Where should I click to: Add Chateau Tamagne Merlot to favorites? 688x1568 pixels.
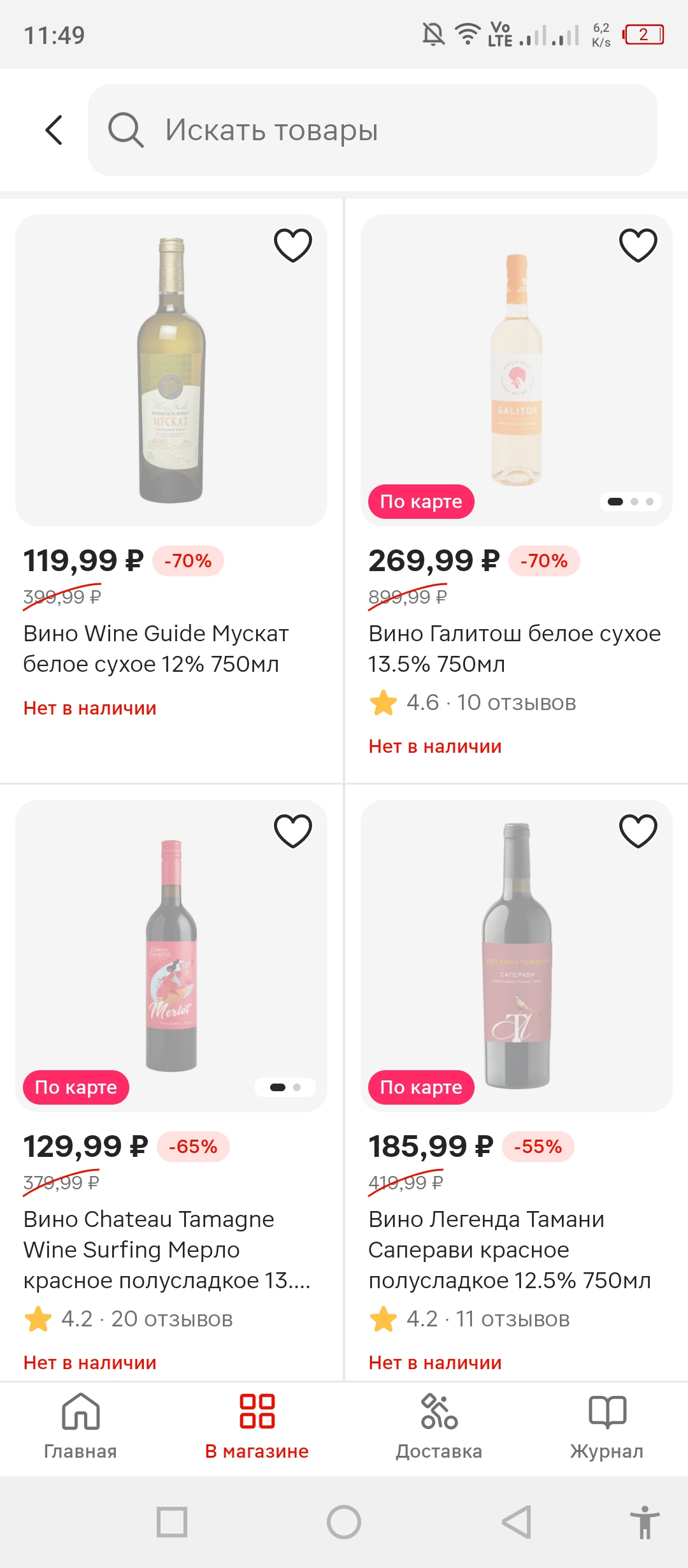point(293,831)
